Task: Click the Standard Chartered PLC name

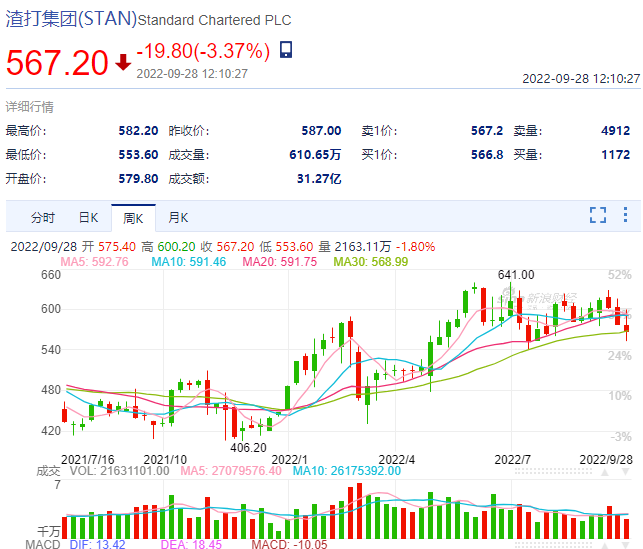Action: coord(214,20)
